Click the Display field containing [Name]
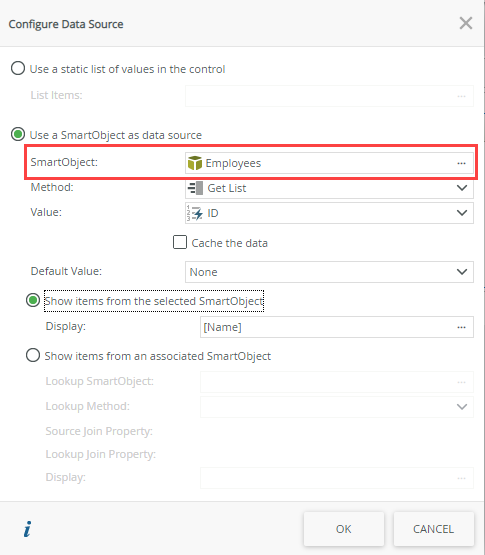 (337, 327)
